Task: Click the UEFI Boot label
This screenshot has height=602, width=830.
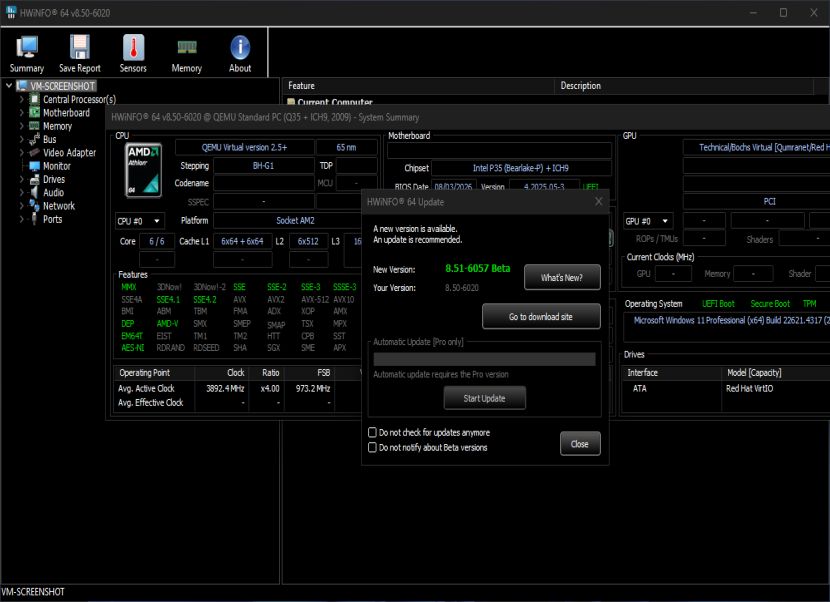Action: [x=718, y=304]
